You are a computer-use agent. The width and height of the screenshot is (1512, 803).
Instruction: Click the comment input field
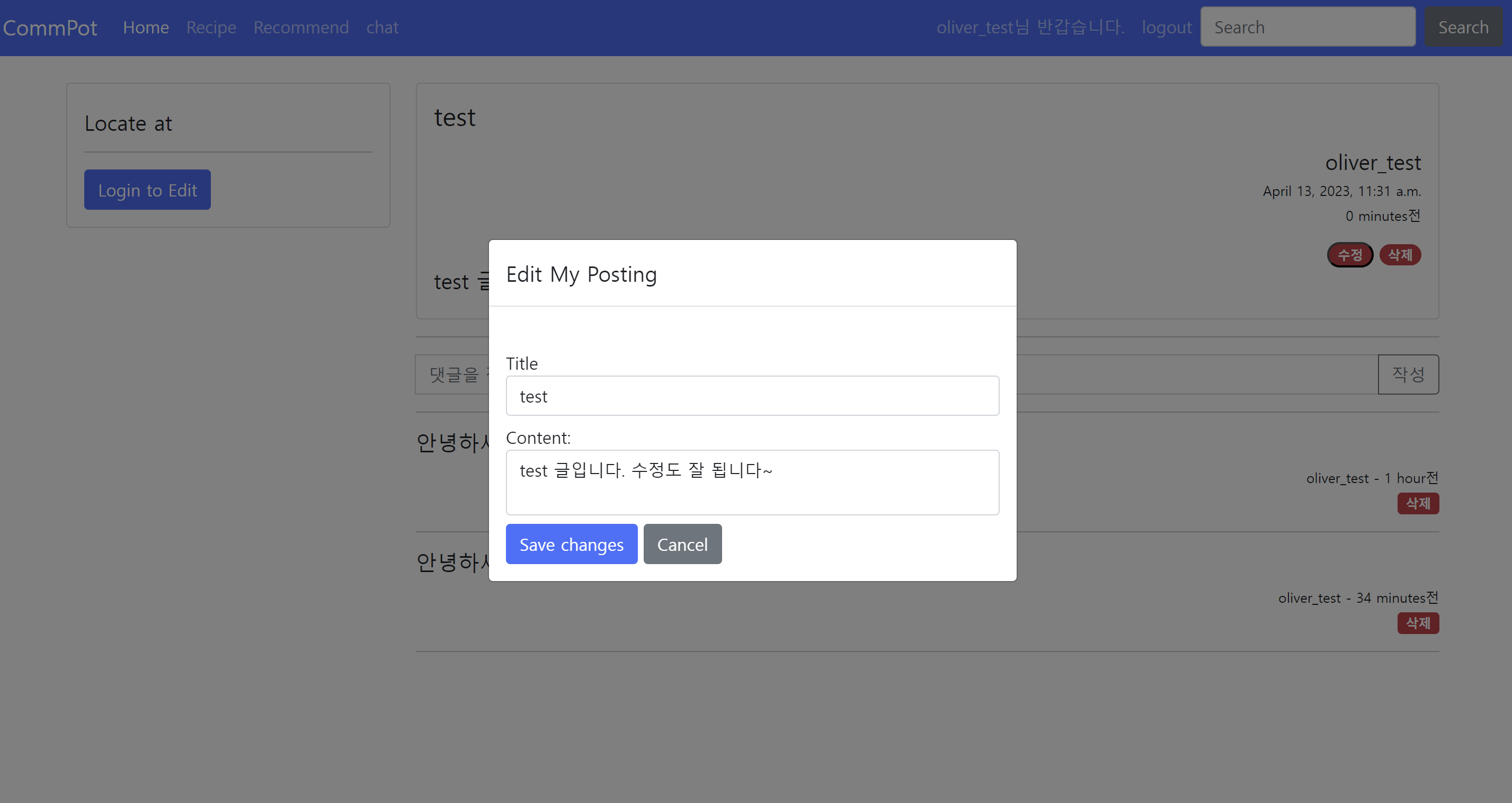[452, 374]
